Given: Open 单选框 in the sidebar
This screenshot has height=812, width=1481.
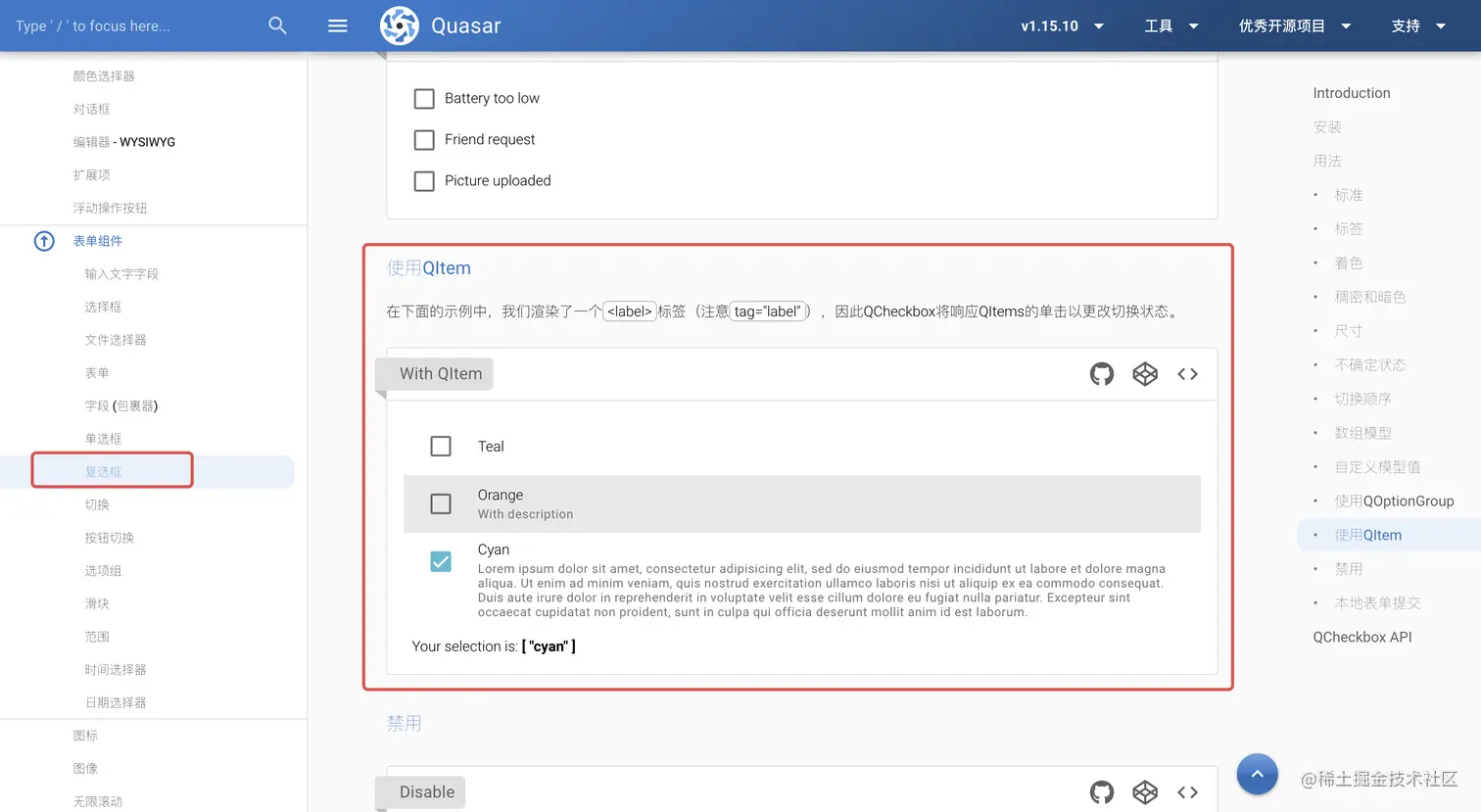Looking at the screenshot, I should pyautogui.click(x=104, y=439).
